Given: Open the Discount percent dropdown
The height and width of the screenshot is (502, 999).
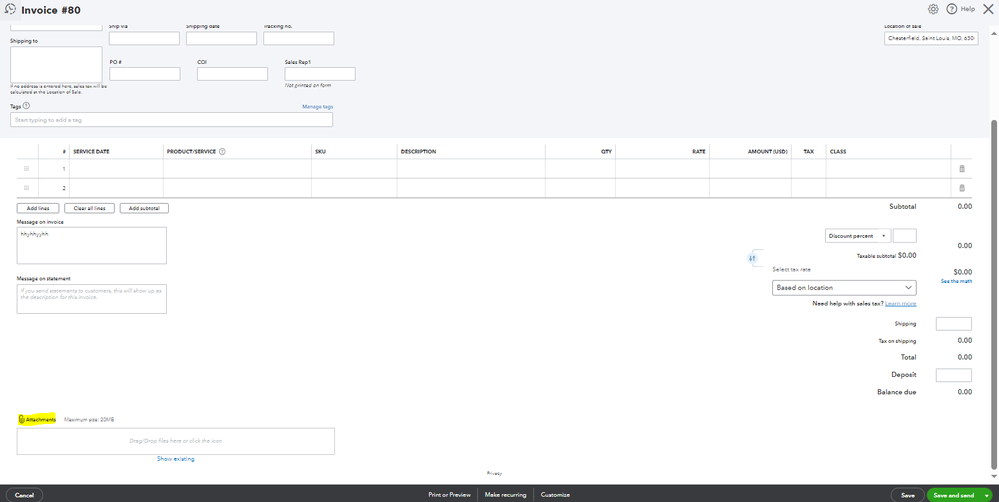Looking at the screenshot, I should point(858,236).
